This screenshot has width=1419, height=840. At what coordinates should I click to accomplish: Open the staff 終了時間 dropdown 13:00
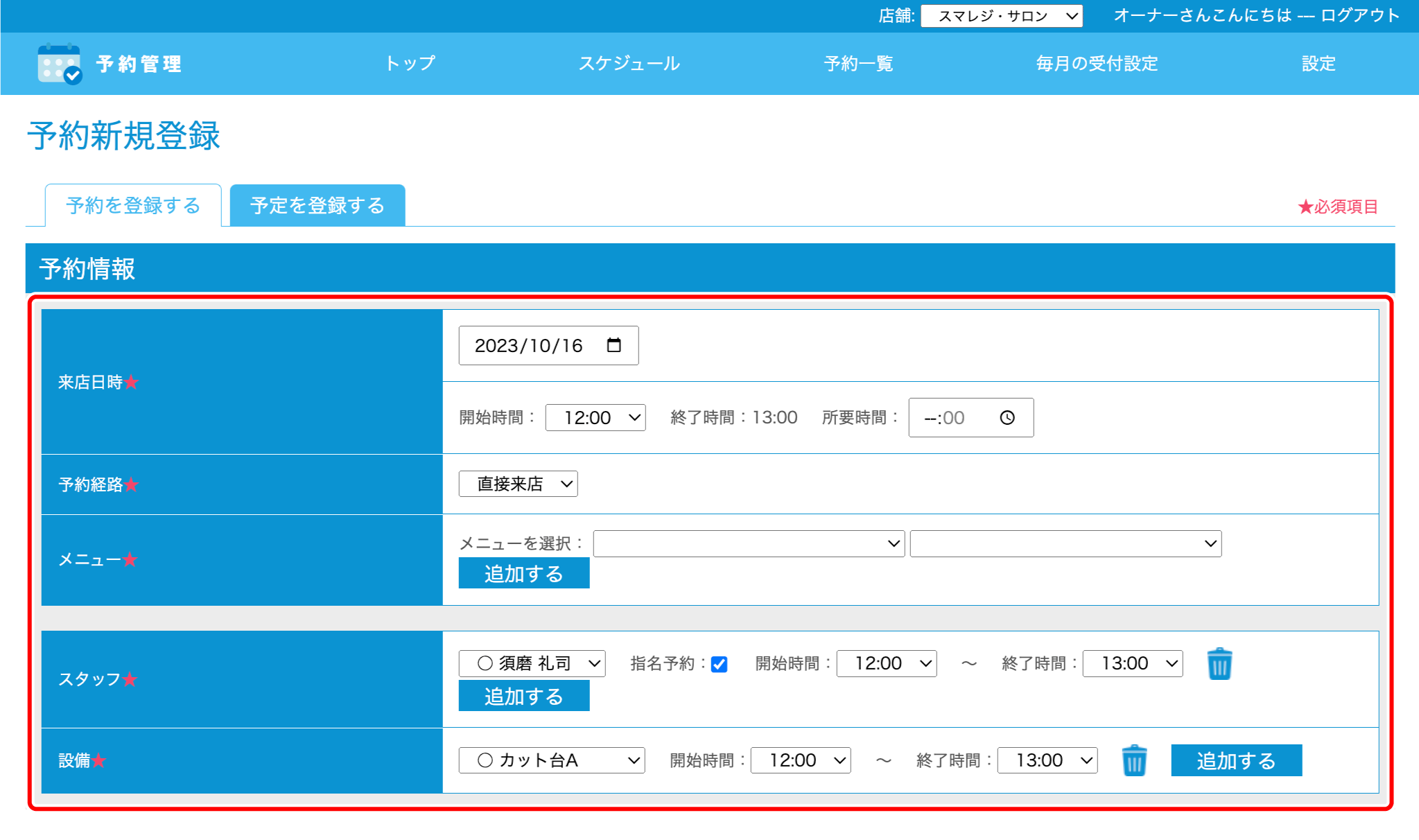[x=1133, y=663]
